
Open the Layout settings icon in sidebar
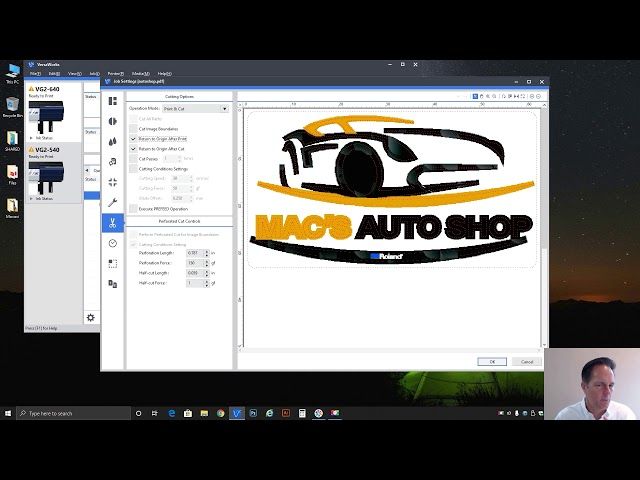coord(113,101)
